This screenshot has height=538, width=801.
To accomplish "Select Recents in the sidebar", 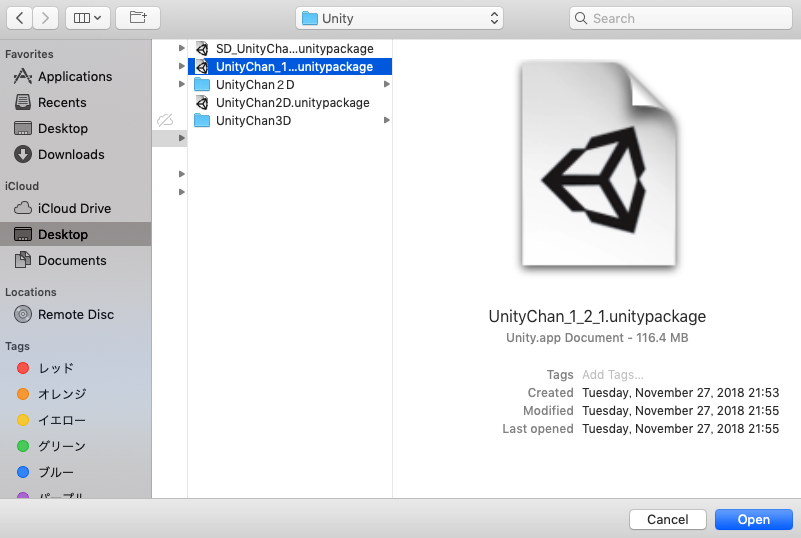I will (62, 102).
